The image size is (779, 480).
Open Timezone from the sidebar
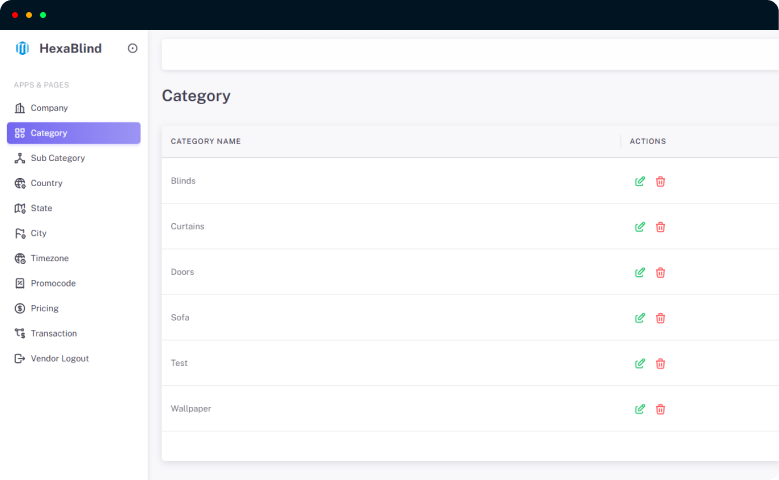(49, 258)
